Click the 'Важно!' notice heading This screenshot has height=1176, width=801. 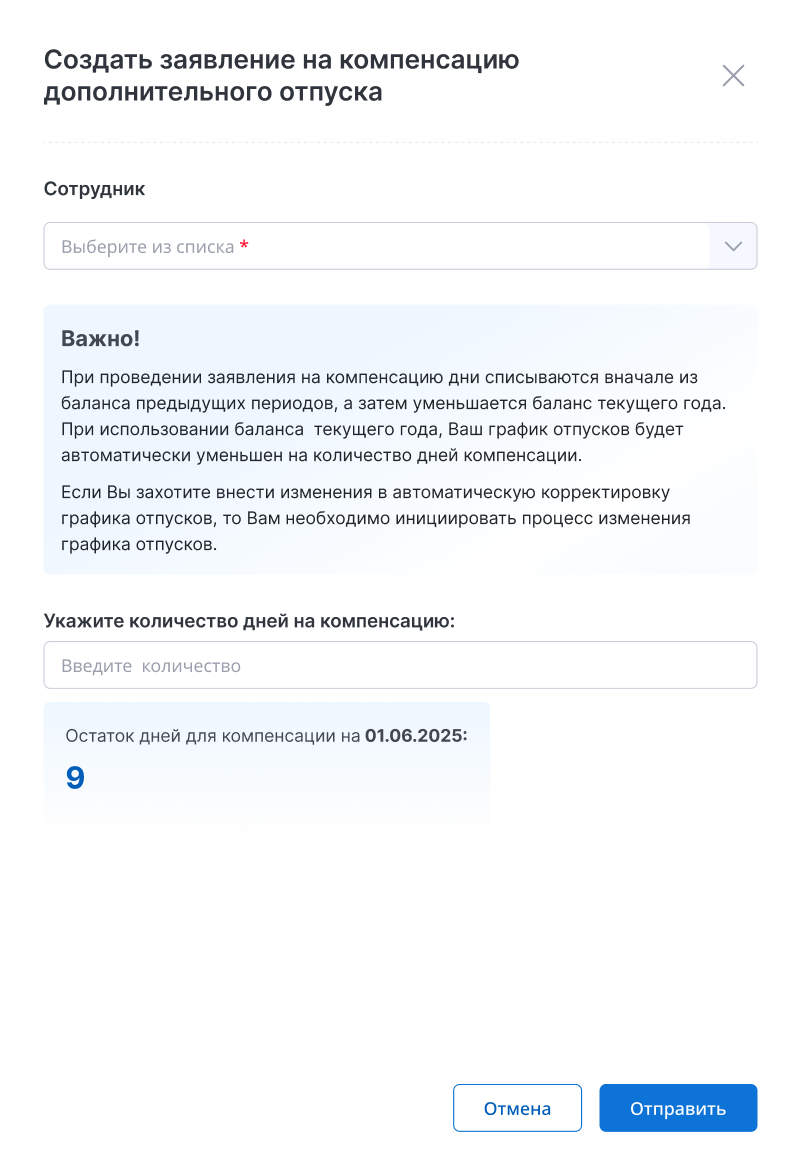click(x=100, y=338)
